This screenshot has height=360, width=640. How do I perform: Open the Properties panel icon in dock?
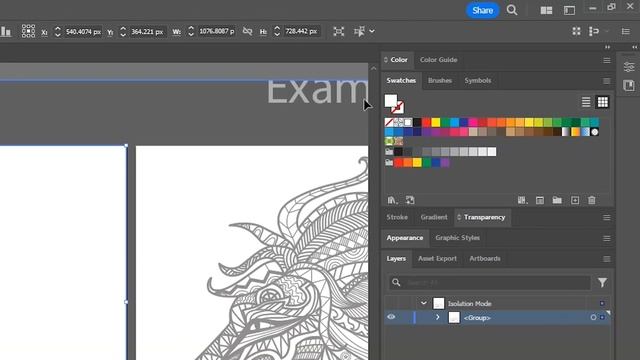[x=629, y=67]
